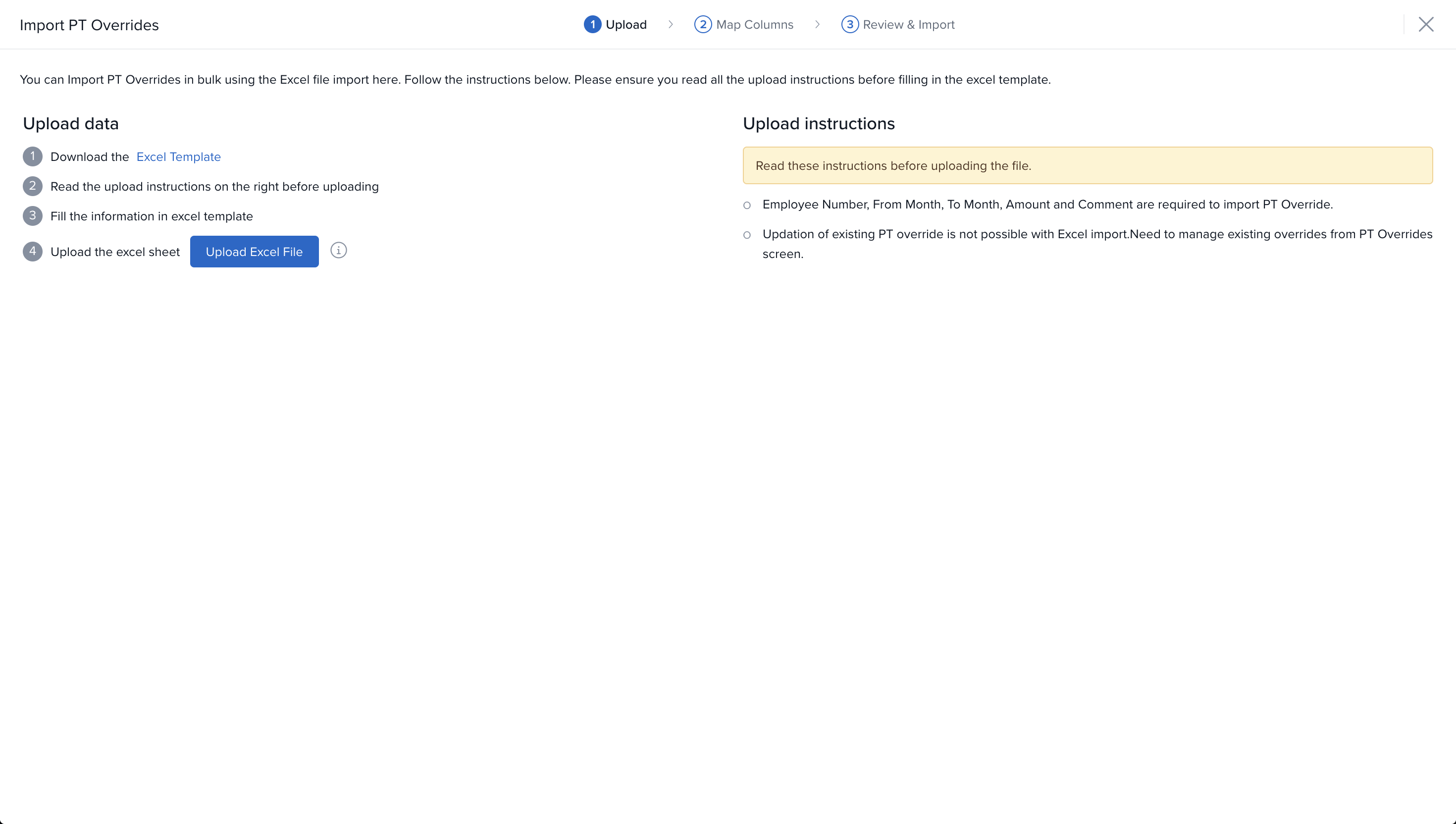Close the Import PT Overrides dialog
1456x824 pixels.
[x=1425, y=24]
